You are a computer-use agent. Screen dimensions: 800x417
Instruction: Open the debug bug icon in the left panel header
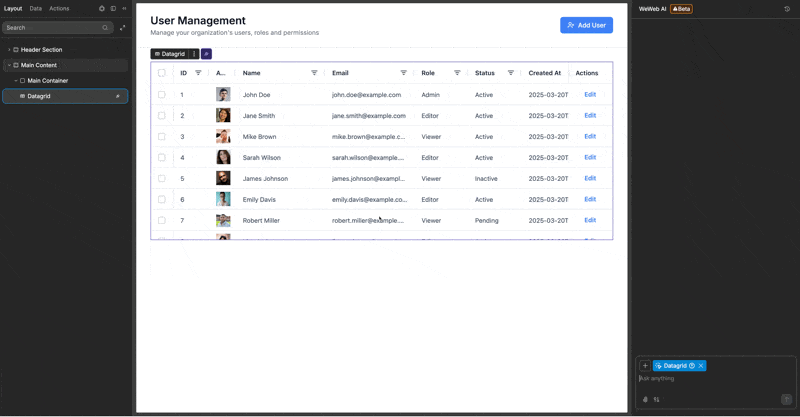click(102, 9)
